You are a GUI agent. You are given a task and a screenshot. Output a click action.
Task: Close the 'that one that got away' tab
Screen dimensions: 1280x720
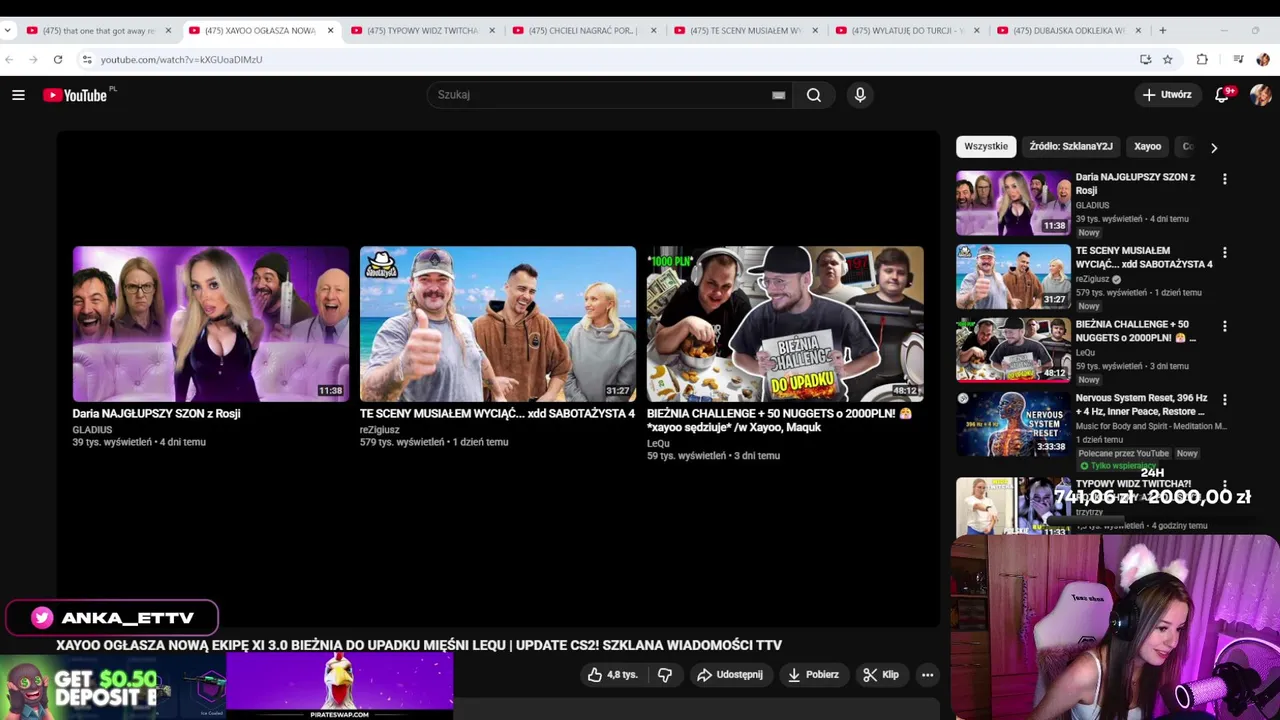[x=168, y=30]
